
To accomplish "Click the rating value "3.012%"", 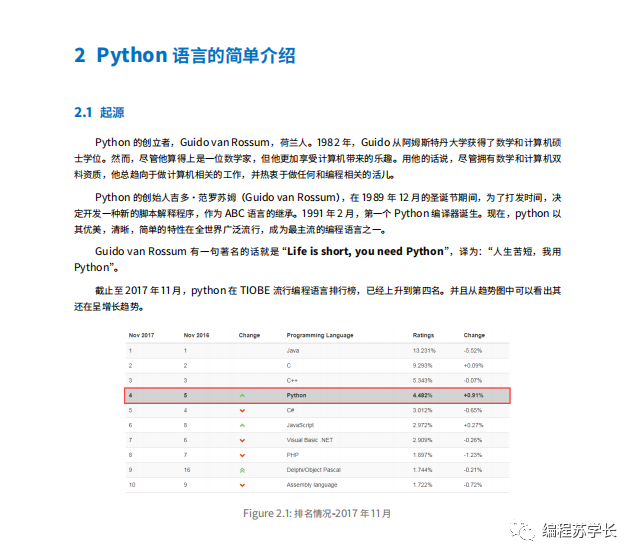I will pos(422,410).
